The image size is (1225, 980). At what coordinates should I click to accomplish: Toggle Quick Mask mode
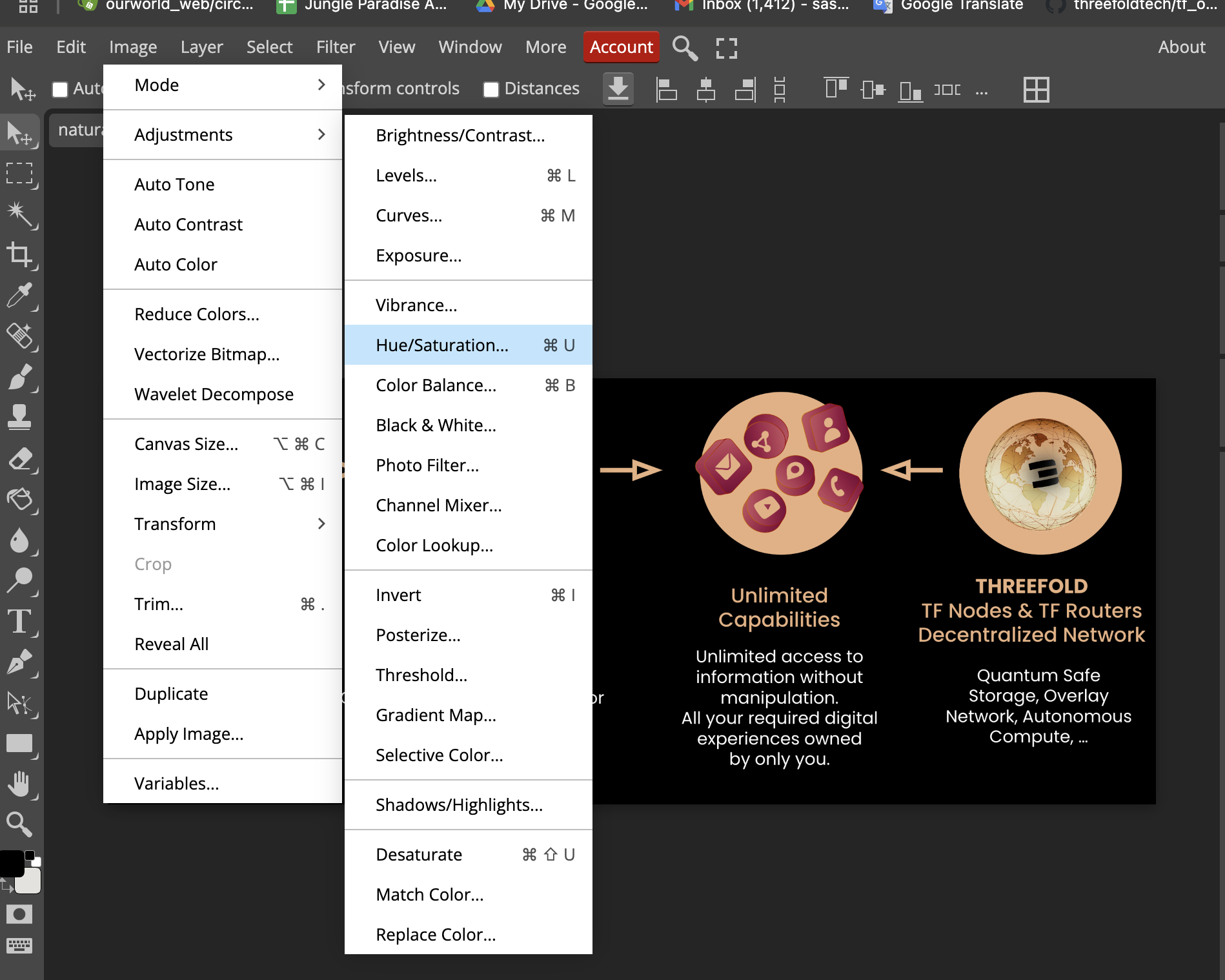(19, 914)
